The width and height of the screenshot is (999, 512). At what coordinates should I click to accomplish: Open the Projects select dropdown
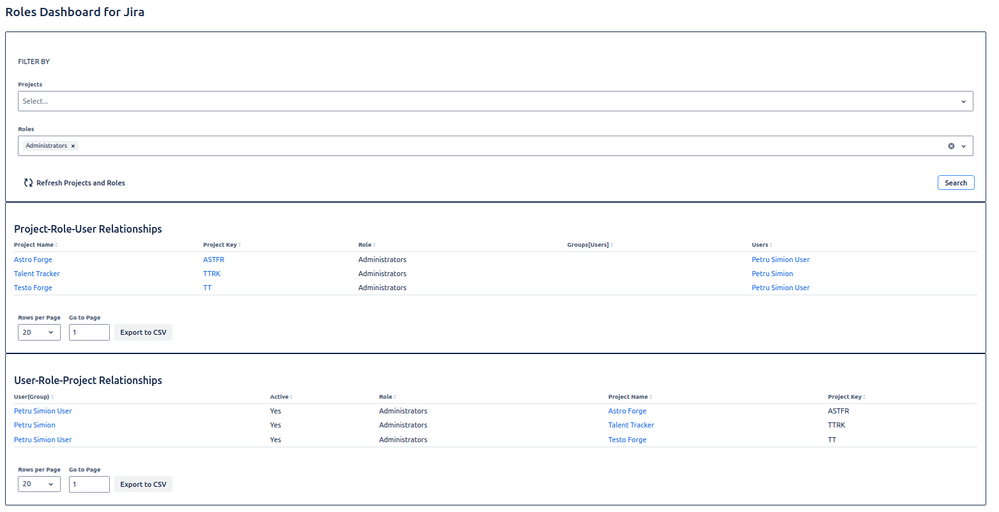pyautogui.click(x=495, y=101)
